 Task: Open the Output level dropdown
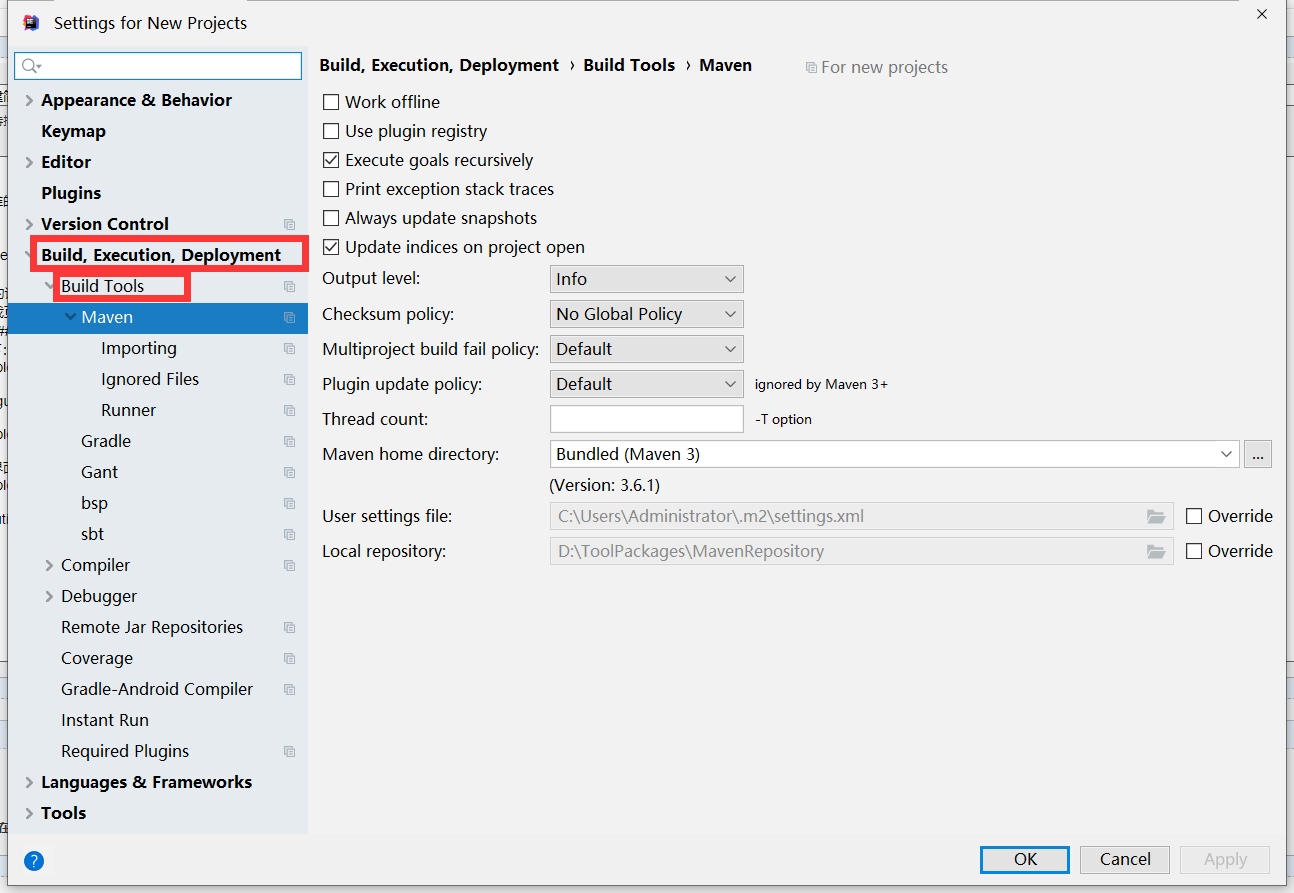[x=646, y=279]
